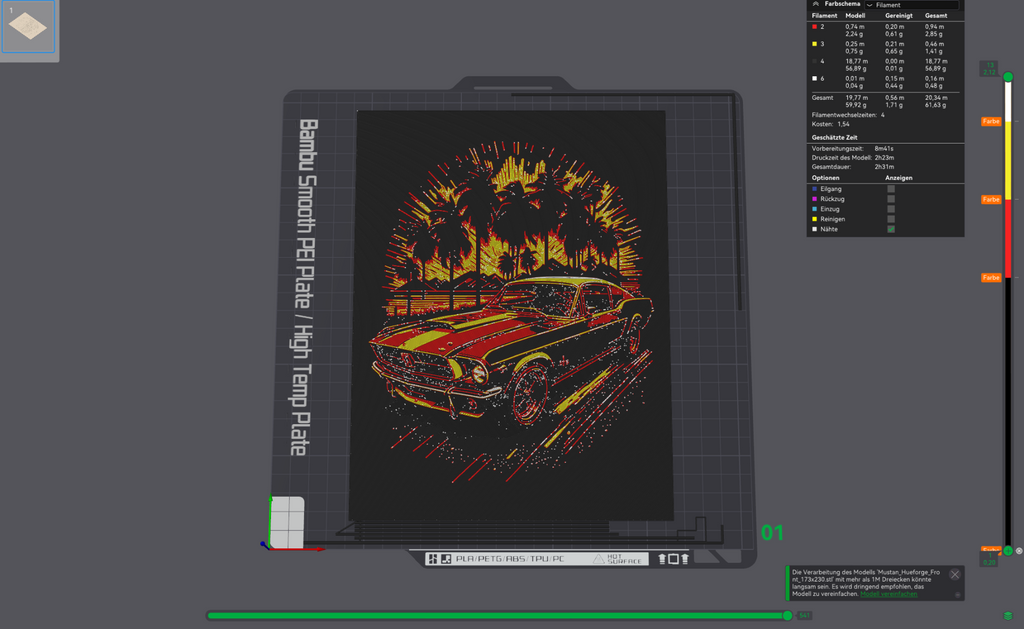This screenshot has width=1024, height=629.
Task: Click the top layer slider handle
Action: [x=1008, y=77]
